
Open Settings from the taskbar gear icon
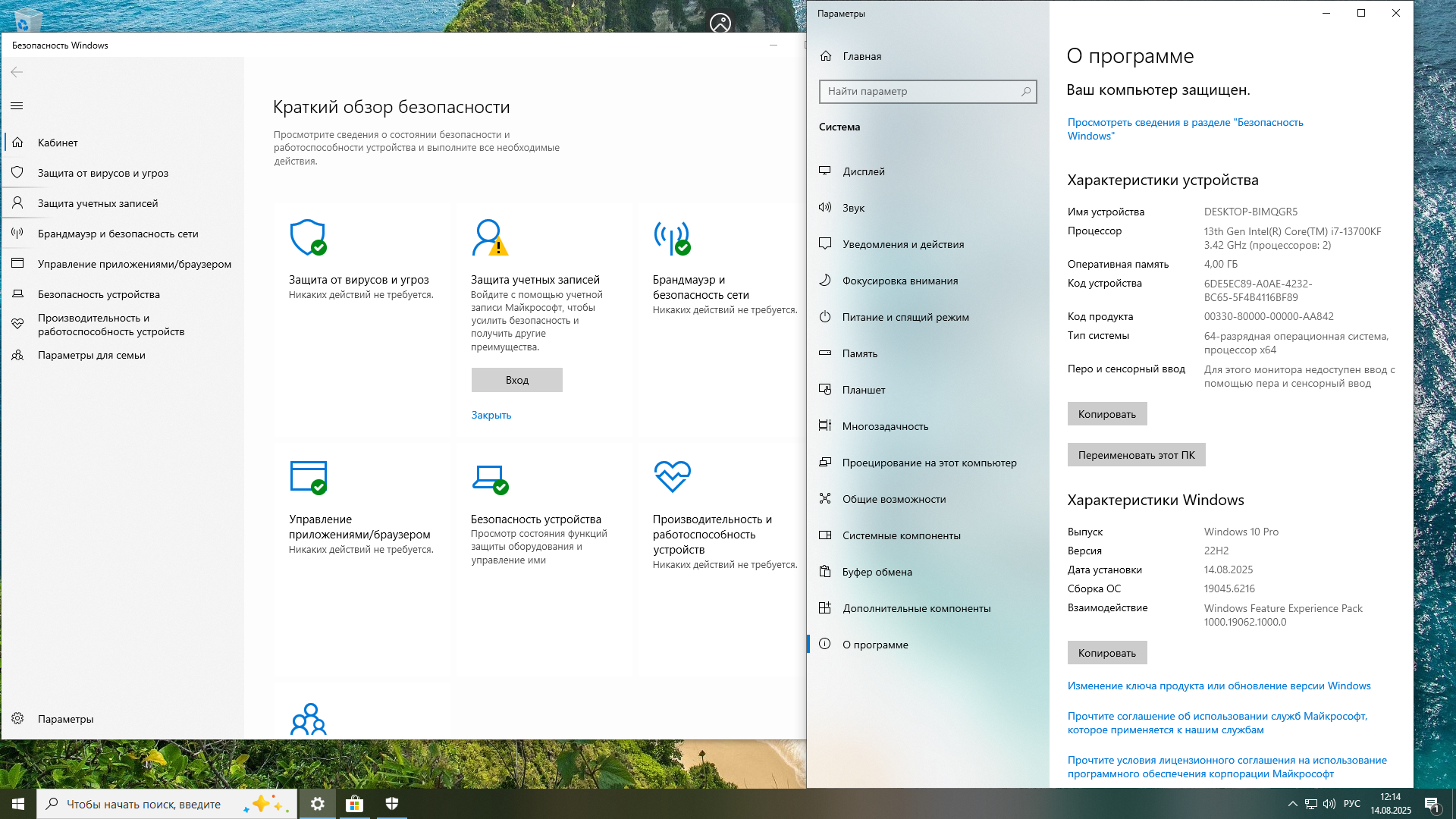318,804
